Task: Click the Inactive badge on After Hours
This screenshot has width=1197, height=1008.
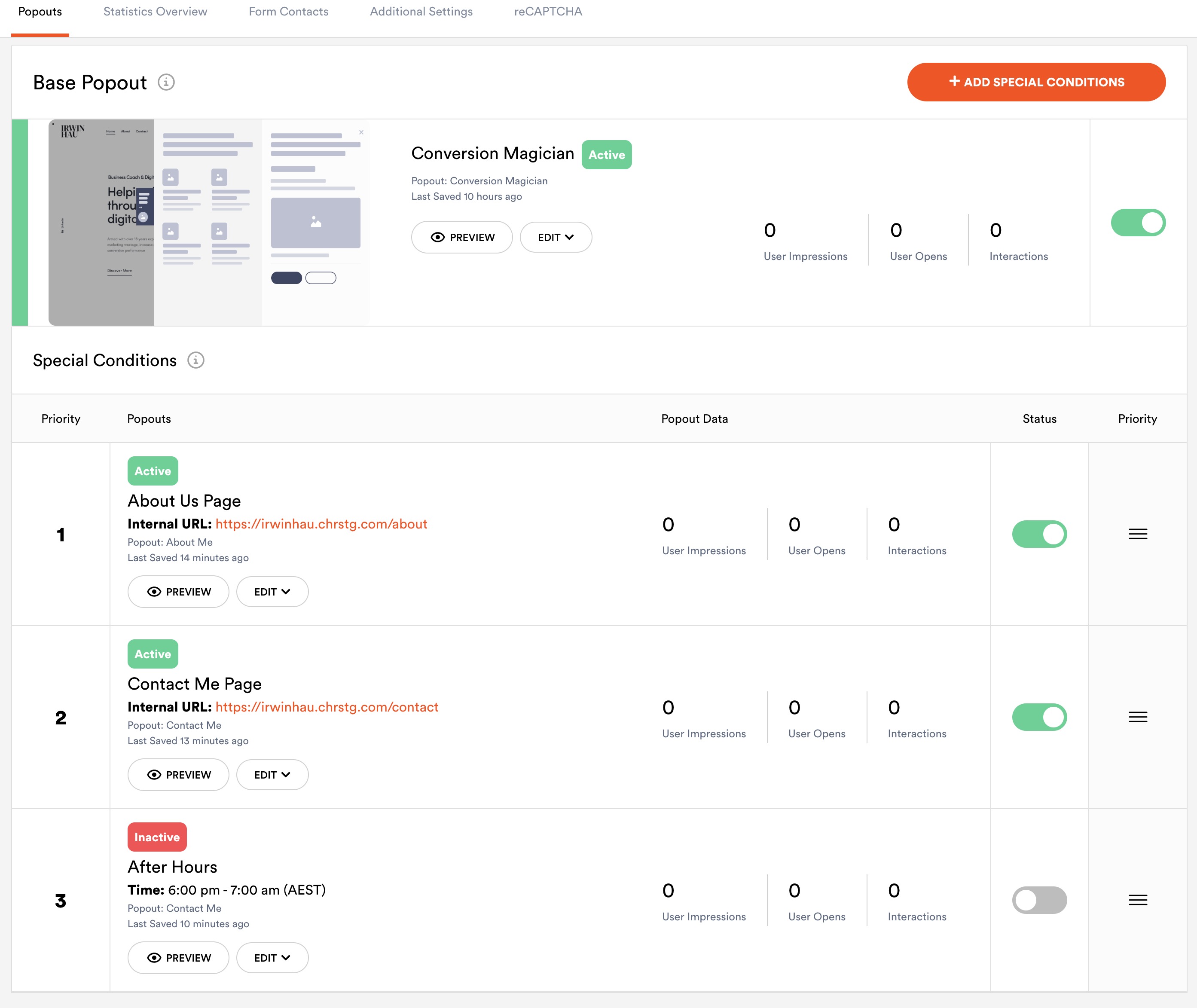Action: 157,837
